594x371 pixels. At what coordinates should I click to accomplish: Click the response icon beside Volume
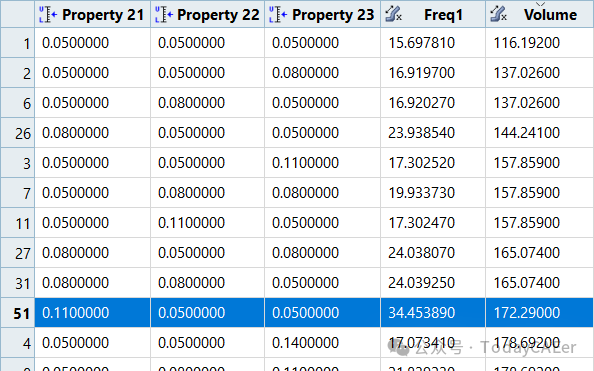[x=498, y=14]
